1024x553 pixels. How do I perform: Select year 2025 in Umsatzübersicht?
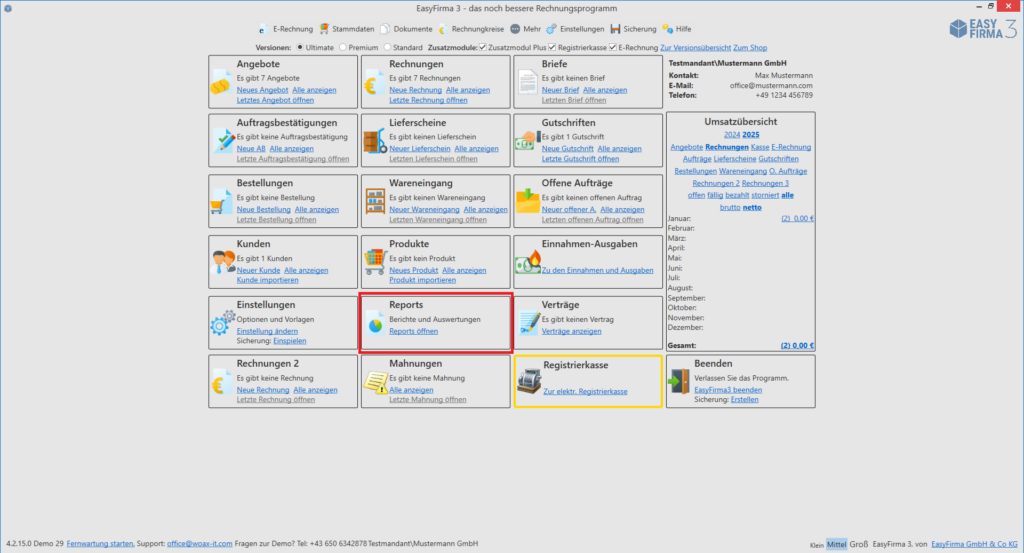[x=750, y=134]
